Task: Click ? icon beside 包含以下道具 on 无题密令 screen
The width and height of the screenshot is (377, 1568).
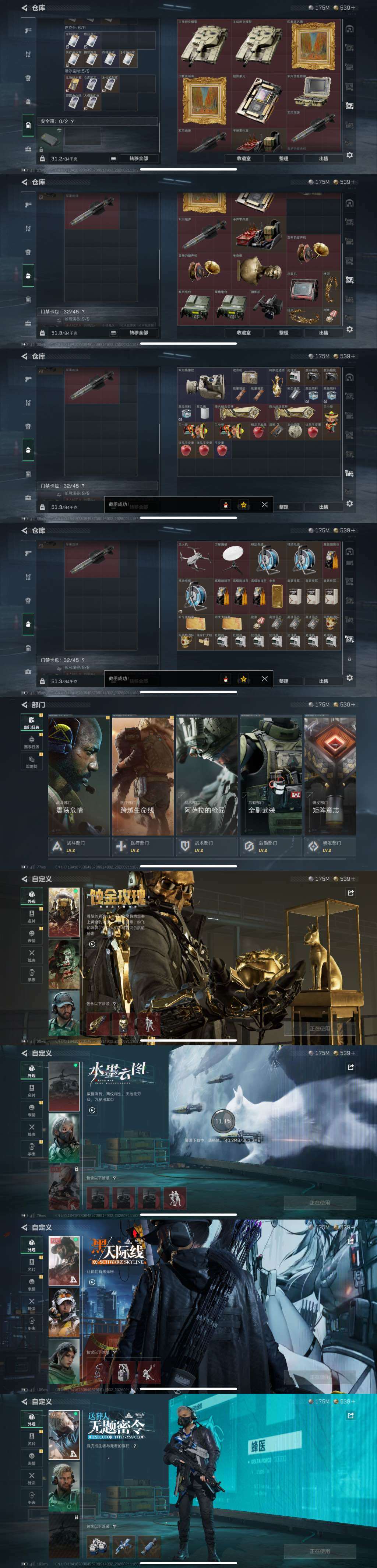Action: coord(114,1526)
